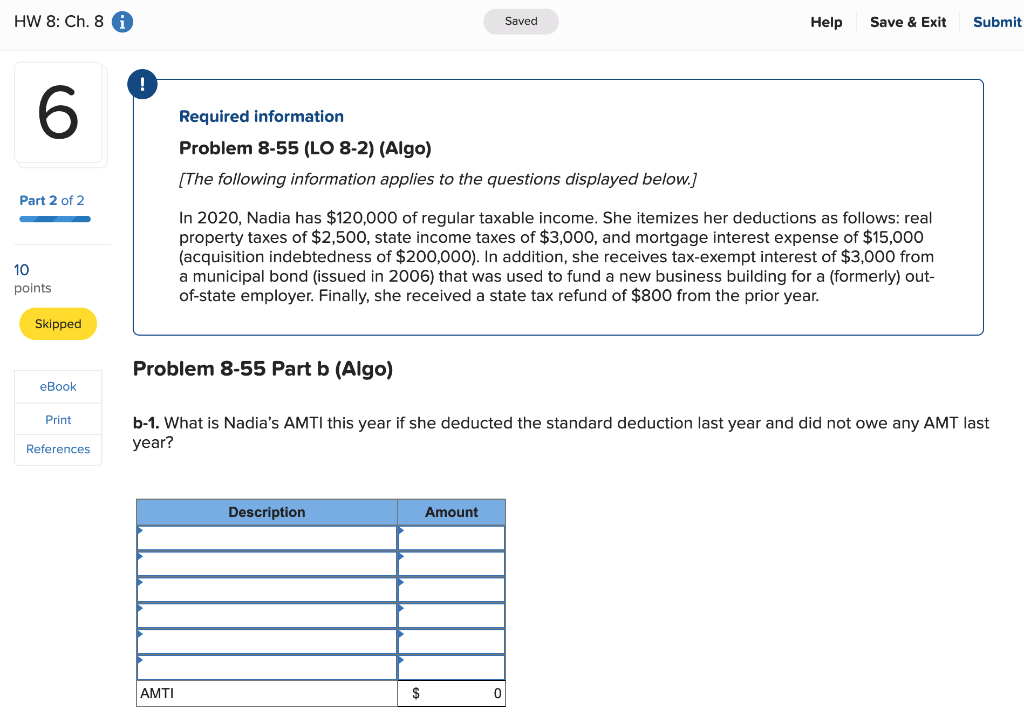Viewport: 1024px width, 722px height.
Task: Click the Part 2 of 2 label
Action: pyautogui.click(x=52, y=200)
